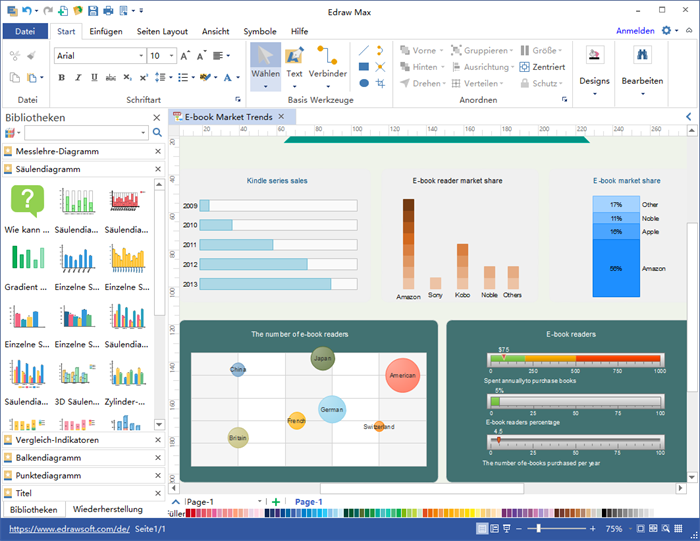The image size is (700, 541).
Task: Increase font size with larger A
Action: (x=185, y=56)
